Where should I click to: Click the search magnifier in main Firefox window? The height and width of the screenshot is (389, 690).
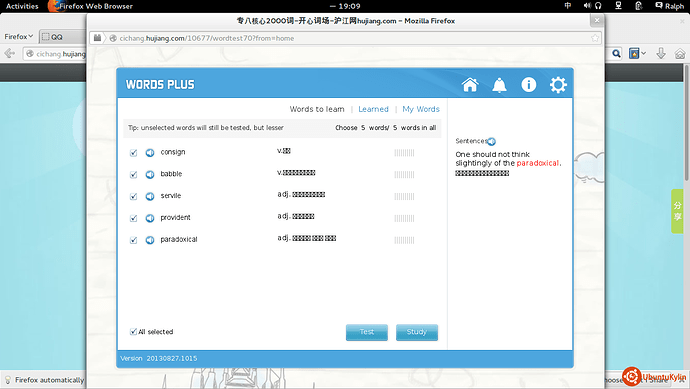(x=616, y=54)
